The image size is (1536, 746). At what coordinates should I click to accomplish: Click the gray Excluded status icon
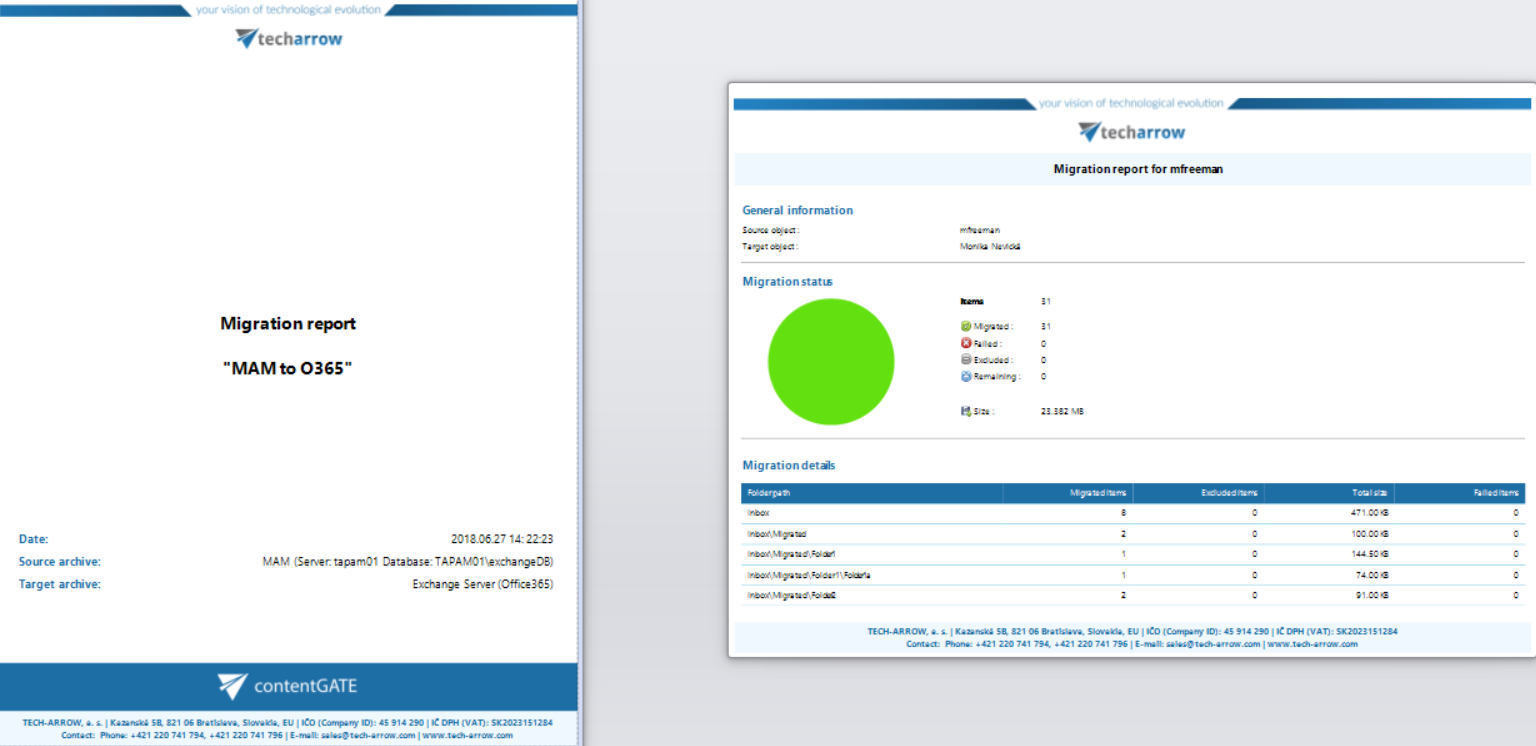[x=966, y=360]
